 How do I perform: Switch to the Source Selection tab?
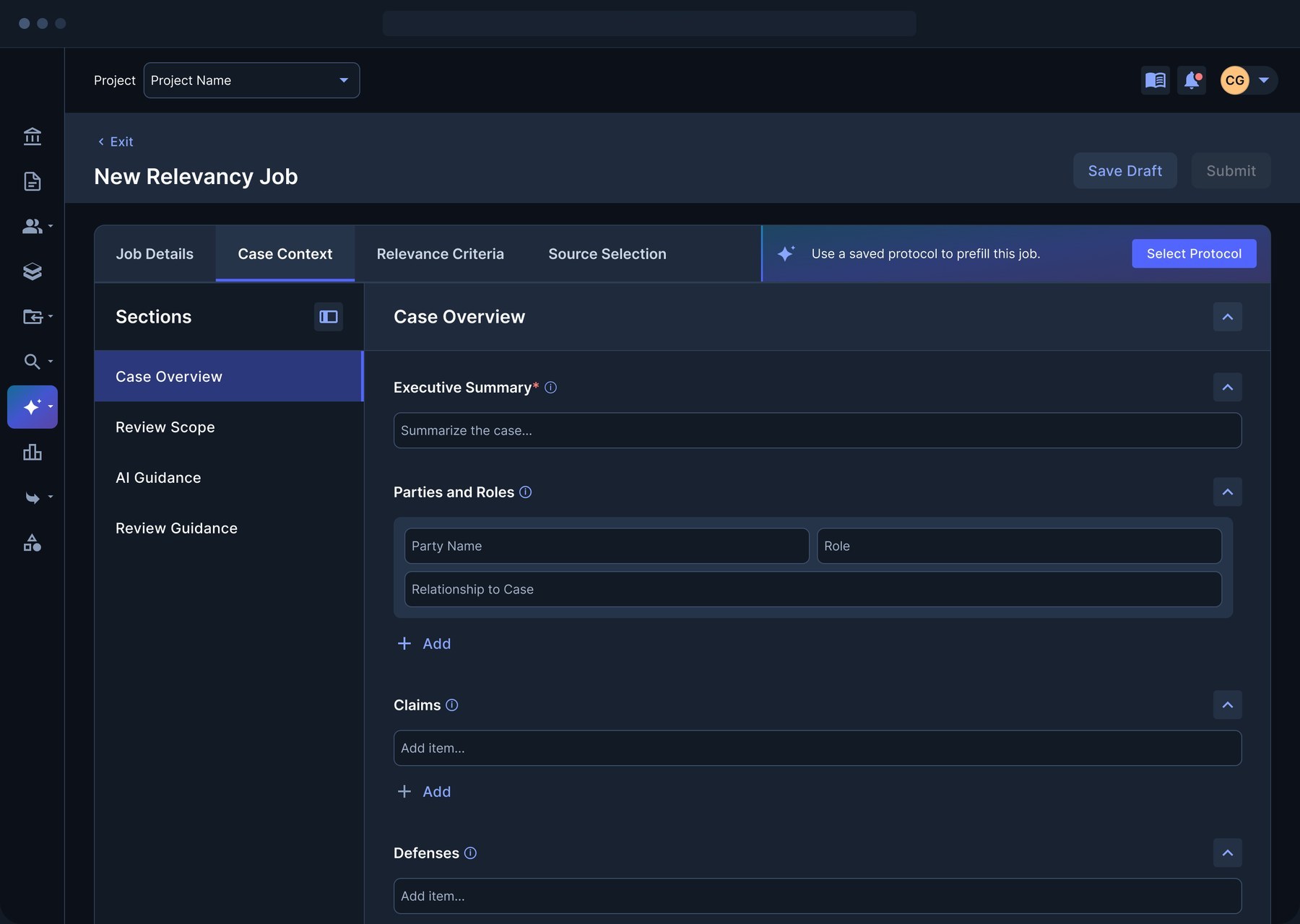point(607,254)
